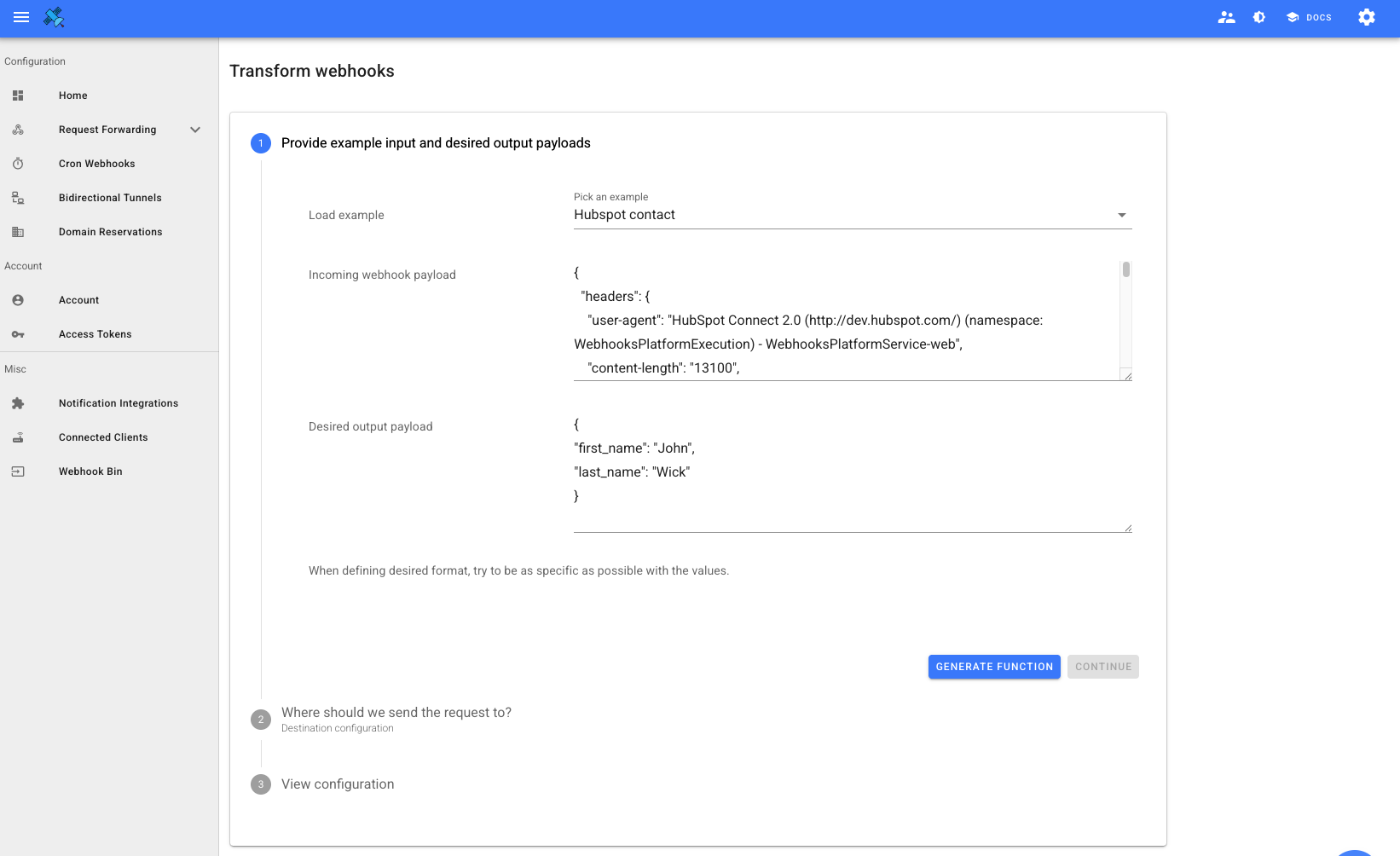Click the Access Tokens key icon
Image resolution: width=1400 pixels, height=856 pixels.
click(18, 333)
